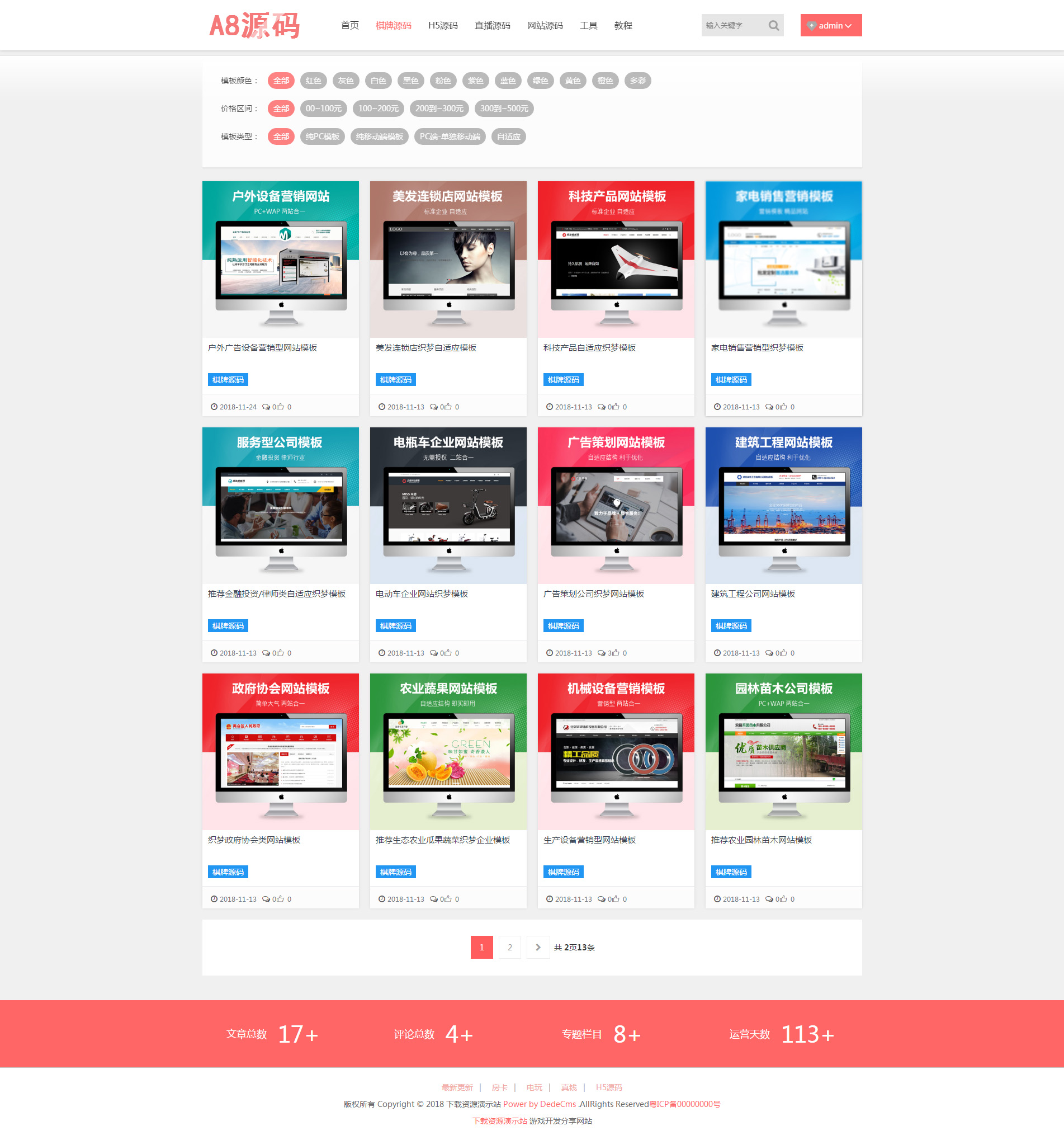The width and height of the screenshot is (1064, 1140).
Task: Click the next page arrow in pagination
Action: [x=537, y=947]
